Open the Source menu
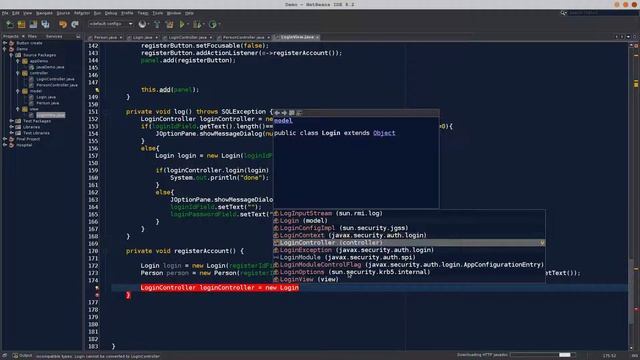The width and height of the screenshot is (640, 360). tap(63, 13)
